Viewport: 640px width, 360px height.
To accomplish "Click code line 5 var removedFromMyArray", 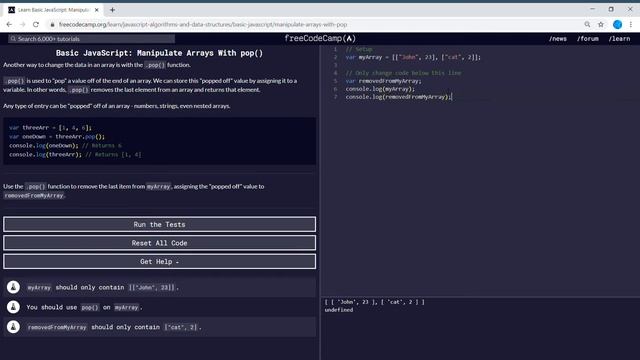I will 383,81.
